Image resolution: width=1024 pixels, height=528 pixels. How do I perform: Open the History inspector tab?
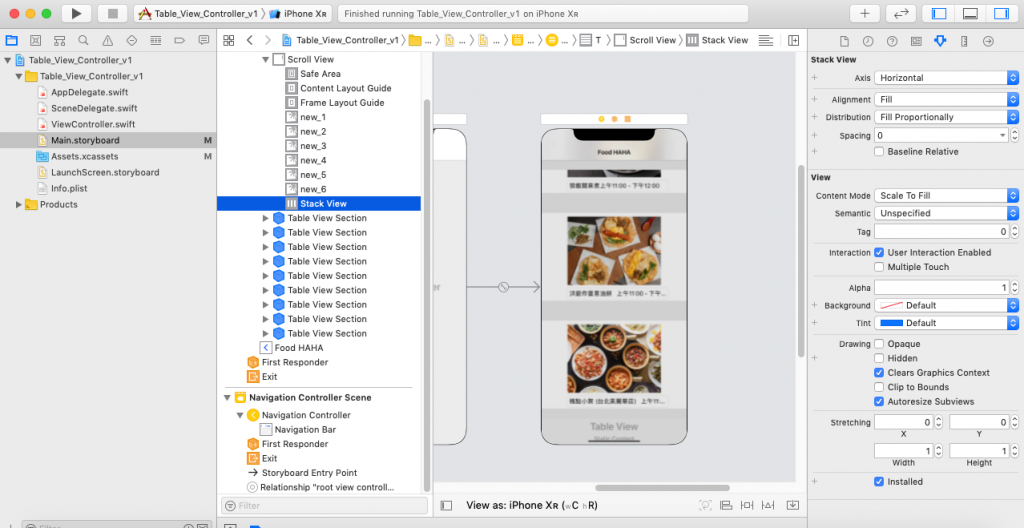[868, 41]
